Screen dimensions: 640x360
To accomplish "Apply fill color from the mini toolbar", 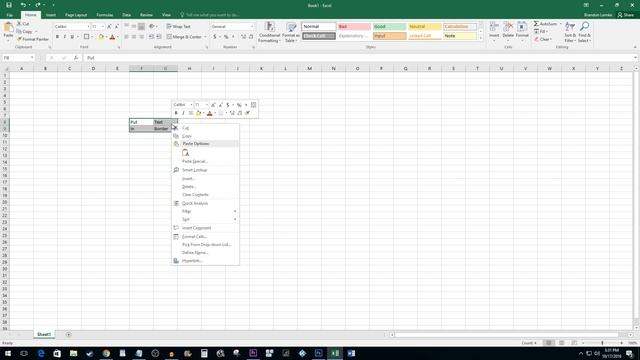I will (x=198, y=113).
